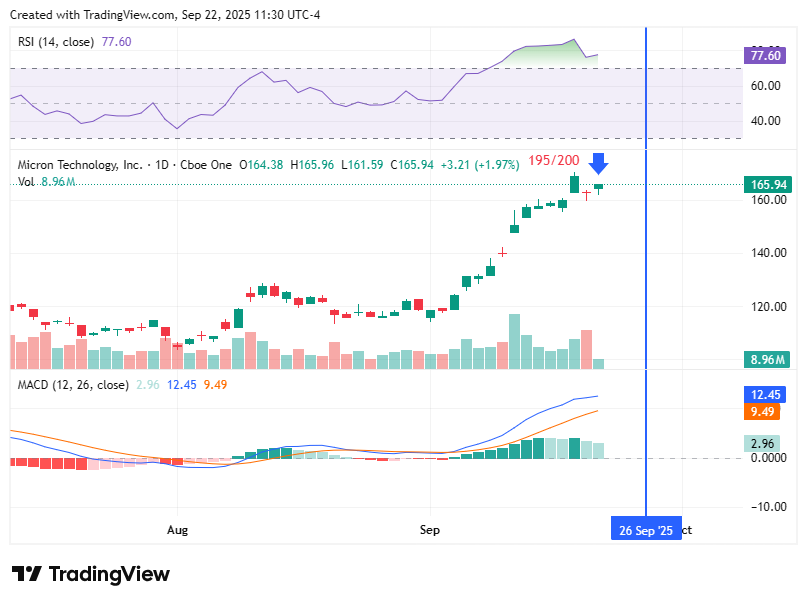Click the orange 9.49 MACD signal badge

763,412
